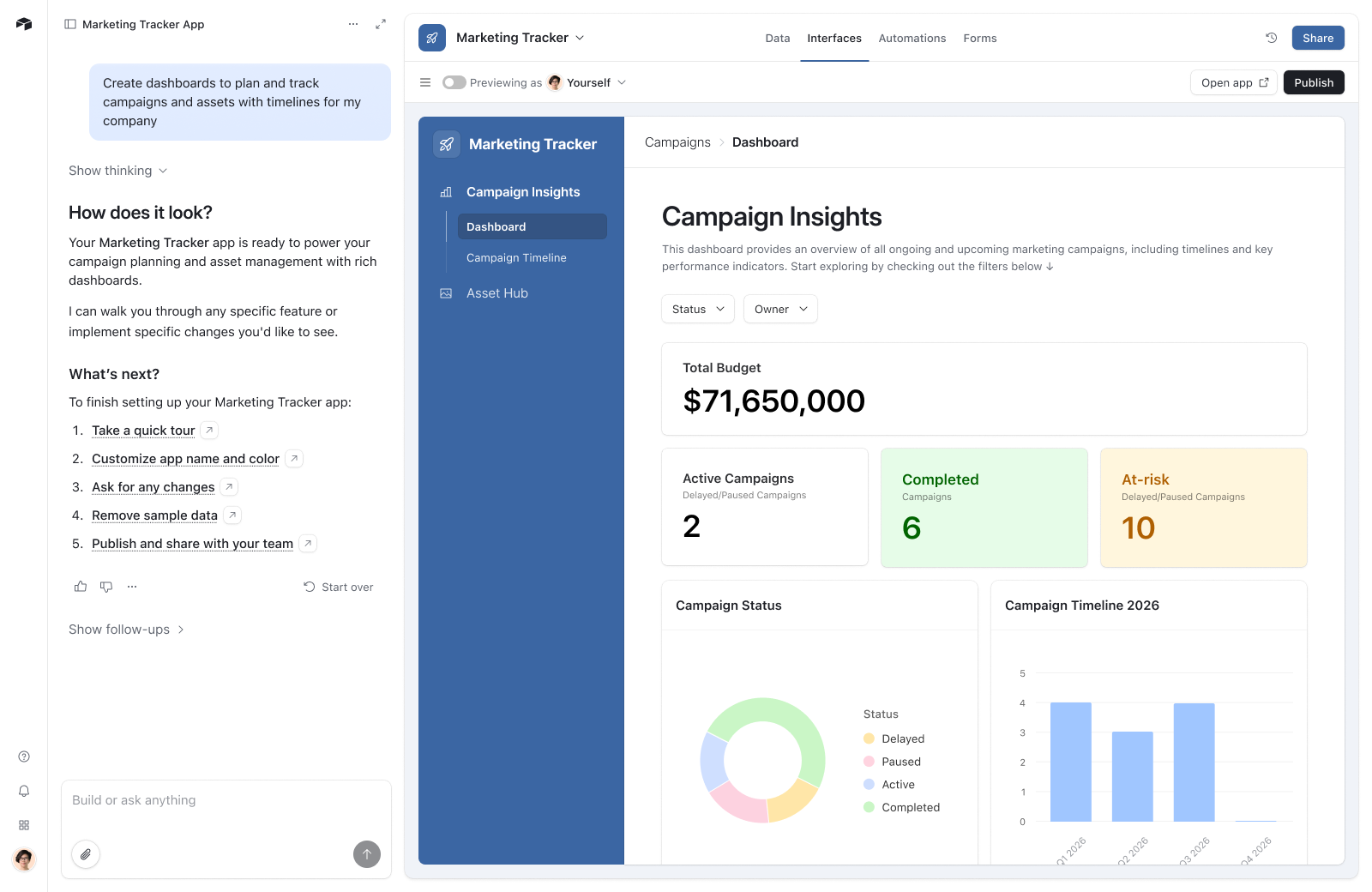Open the Status filter dropdown
Screen dimensions: 1372x892
697,309
